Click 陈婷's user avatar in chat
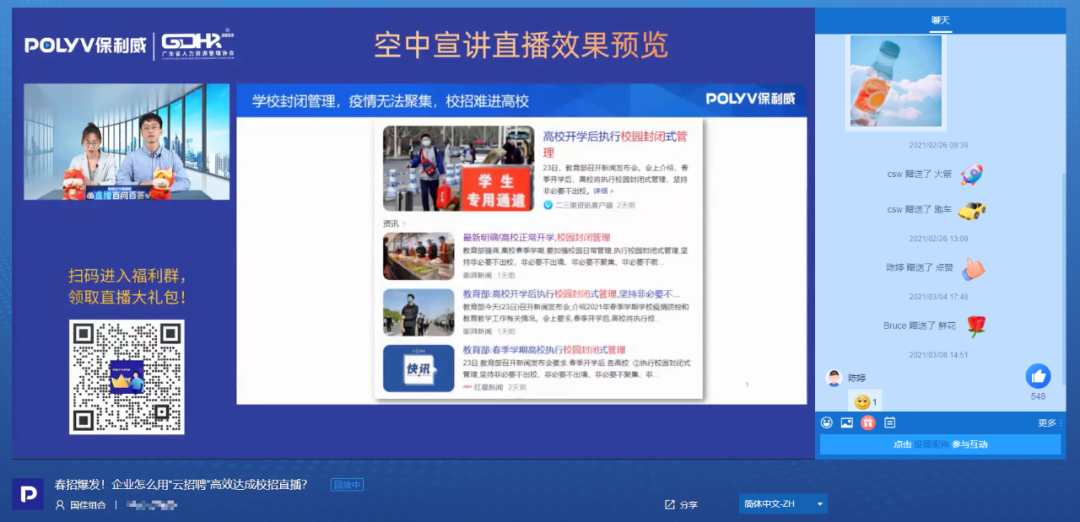The image size is (1080, 522). (832, 378)
